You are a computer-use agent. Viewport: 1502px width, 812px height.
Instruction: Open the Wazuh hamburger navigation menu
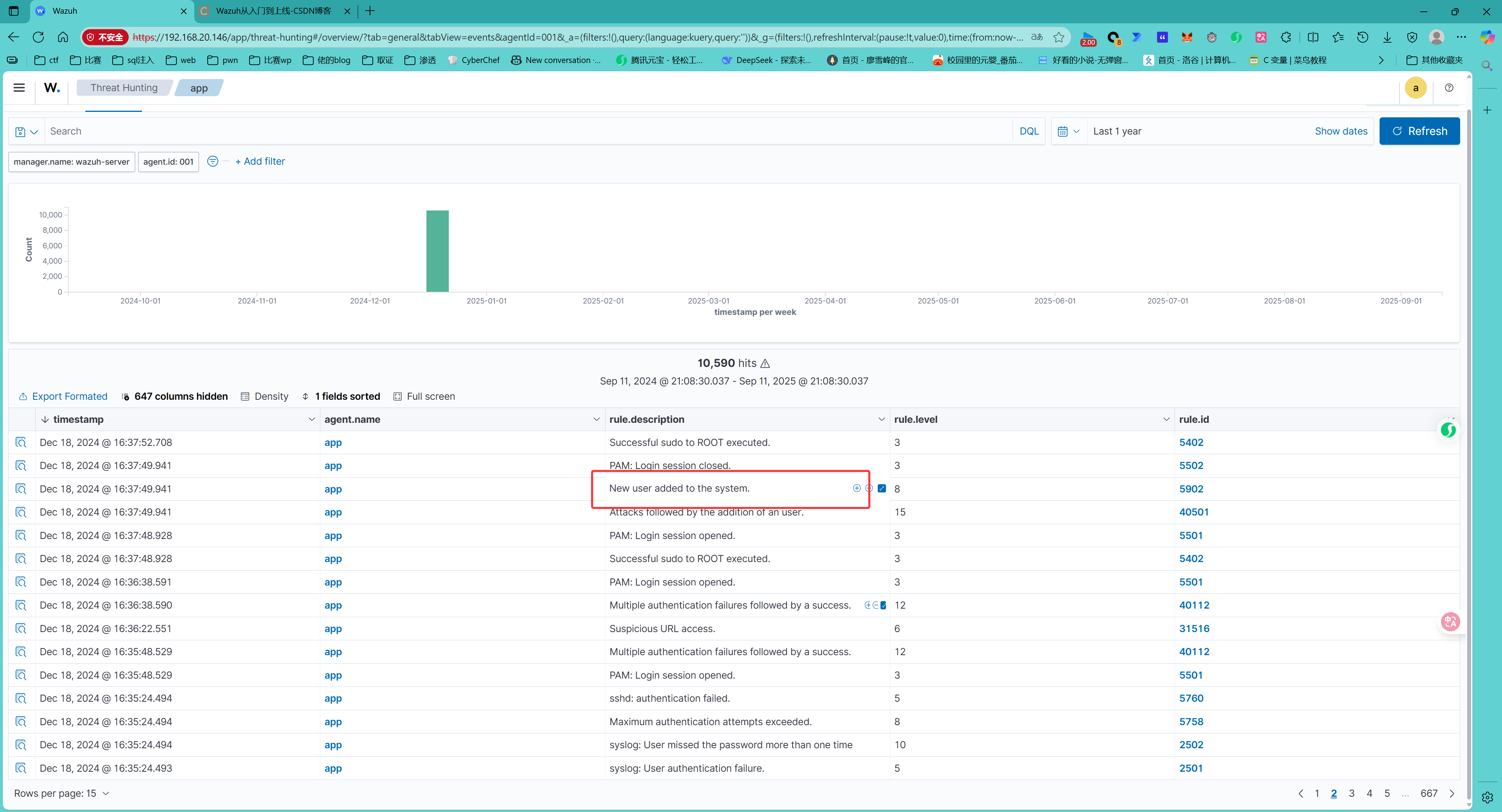coord(19,88)
